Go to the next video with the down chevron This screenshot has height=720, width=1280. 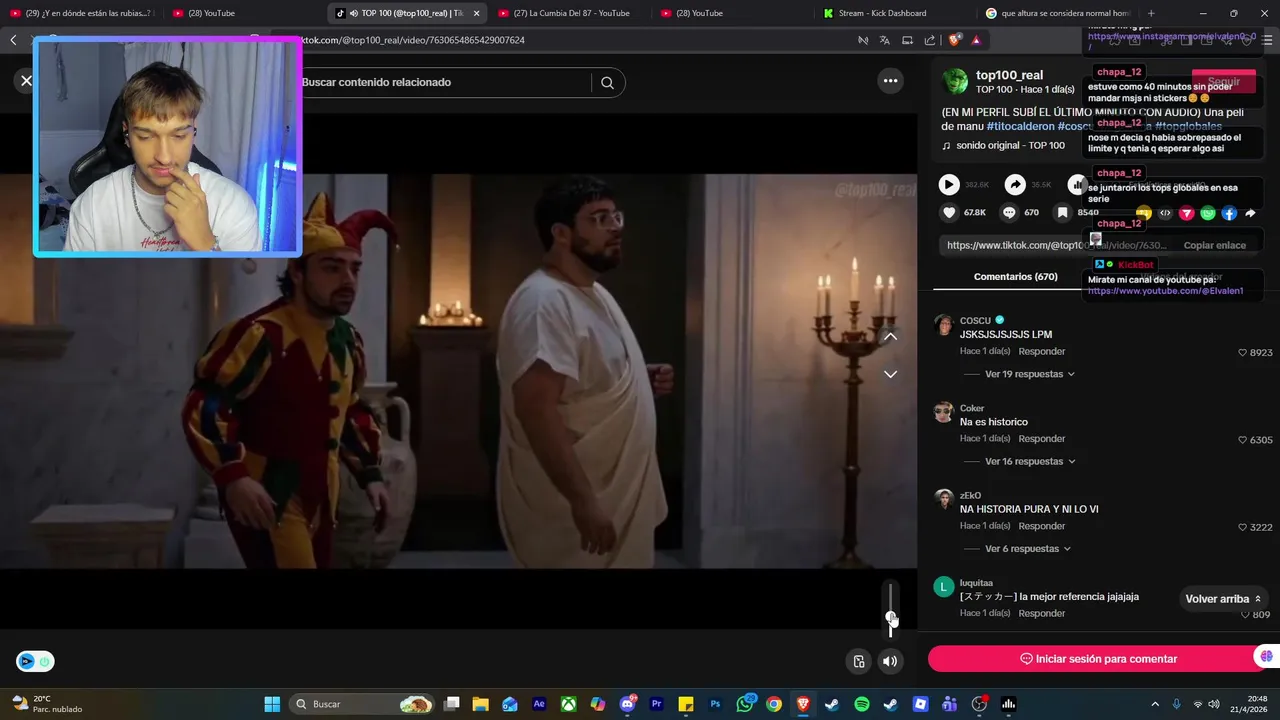pyautogui.click(x=890, y=374)
